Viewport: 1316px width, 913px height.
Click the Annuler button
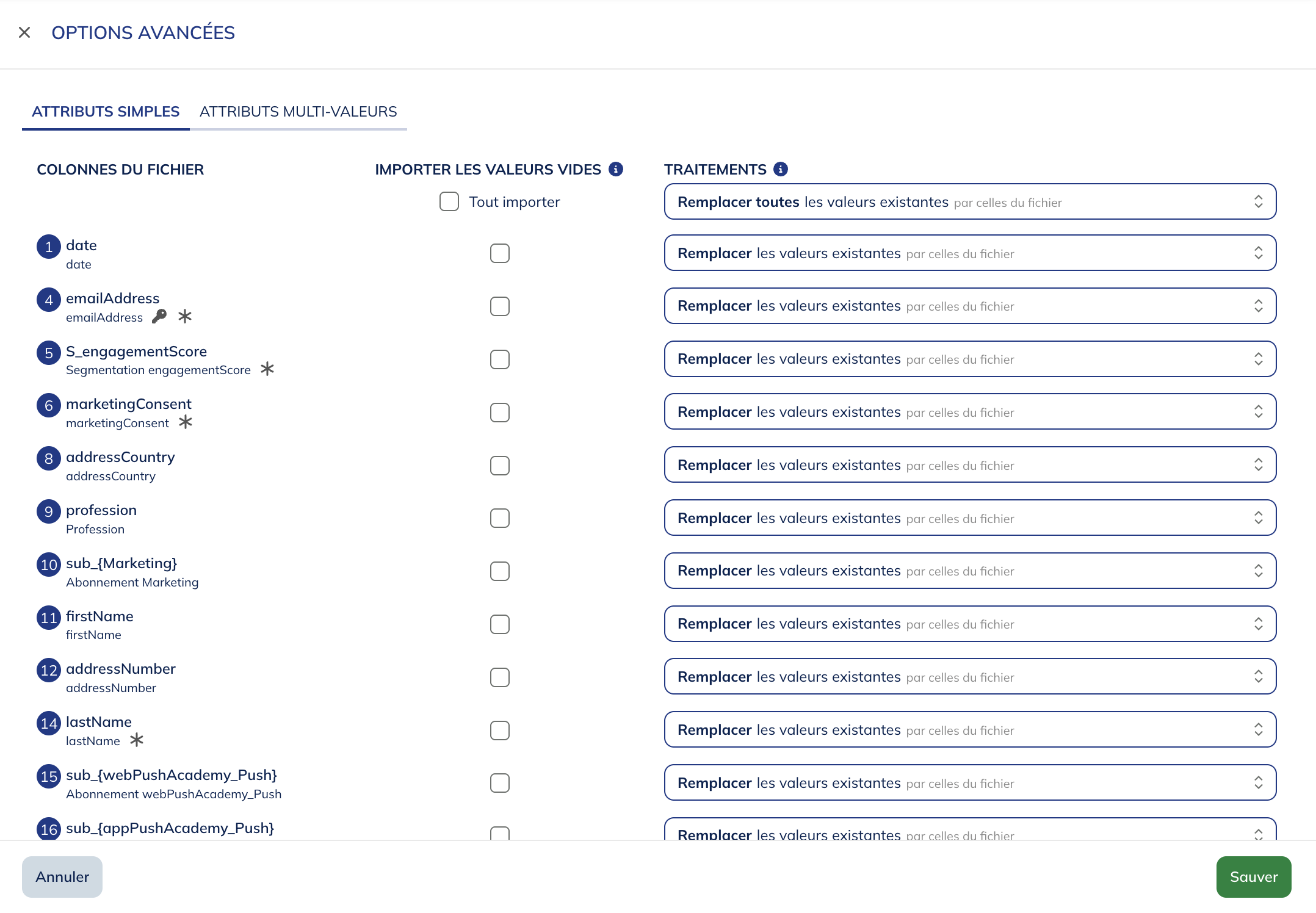pos(62,877)
